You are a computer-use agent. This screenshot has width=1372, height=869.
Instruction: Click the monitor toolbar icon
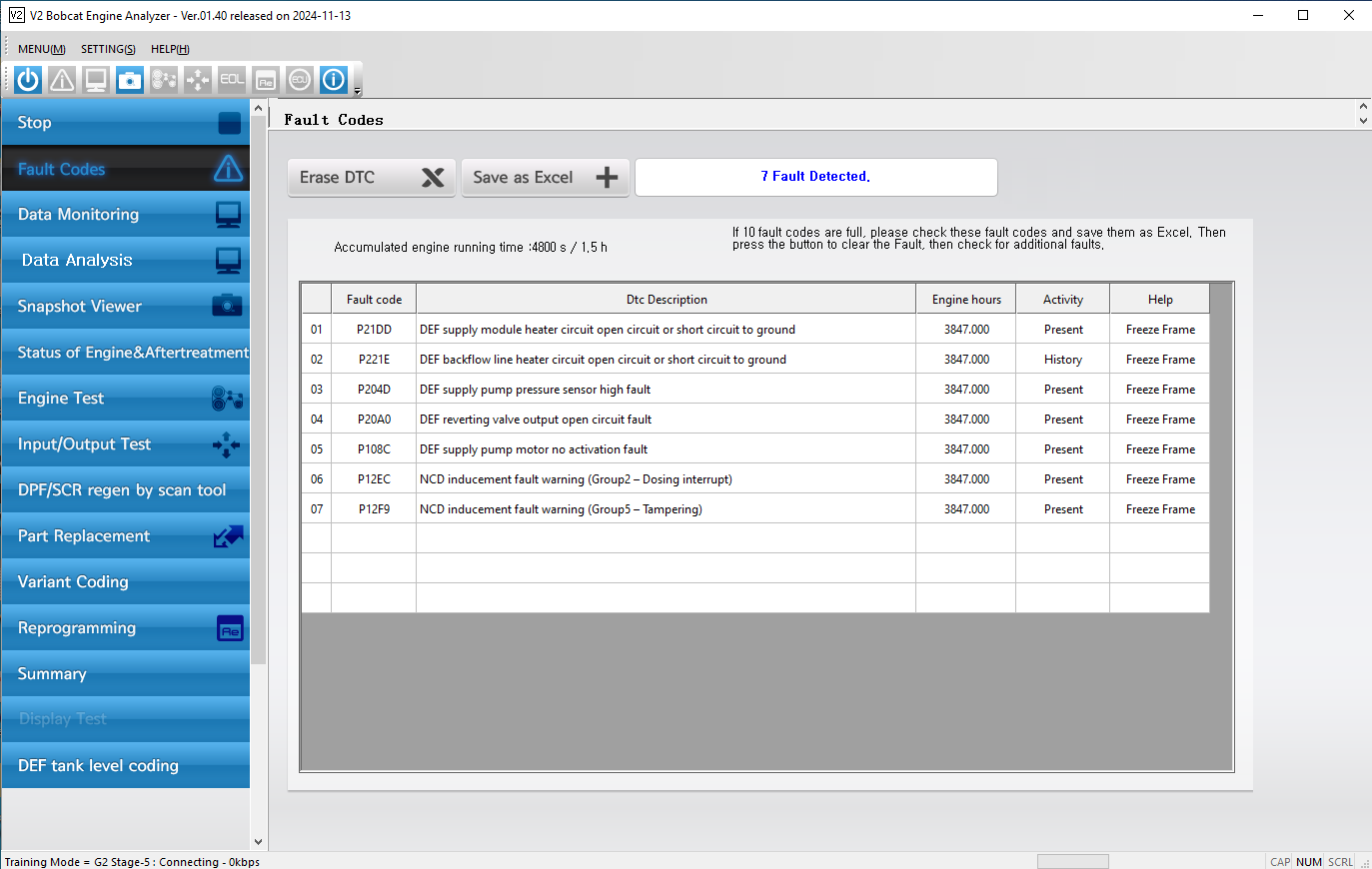(96, 80)
